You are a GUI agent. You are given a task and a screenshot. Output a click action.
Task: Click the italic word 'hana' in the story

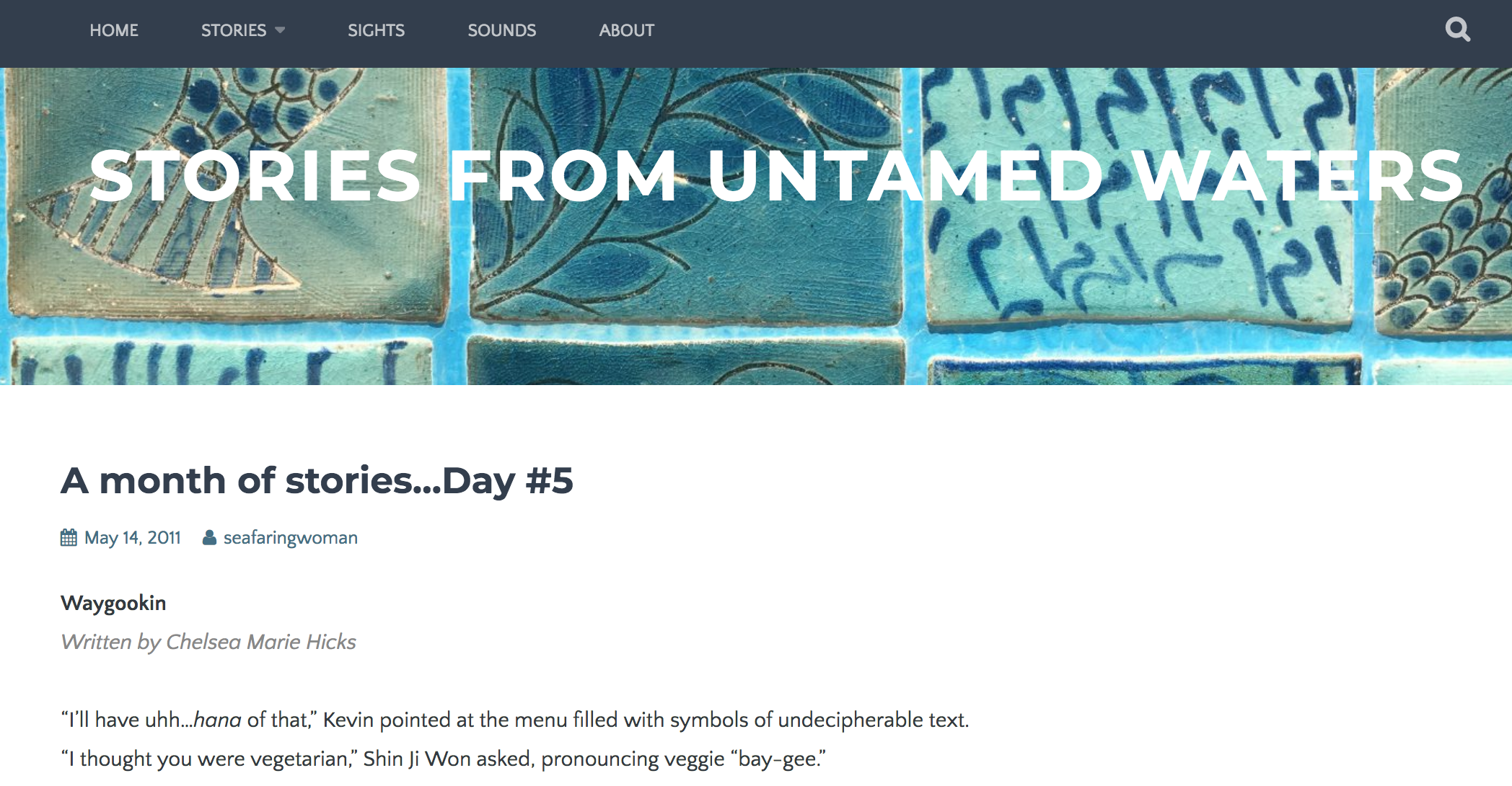pyautogui.click(x=217, y=720)
